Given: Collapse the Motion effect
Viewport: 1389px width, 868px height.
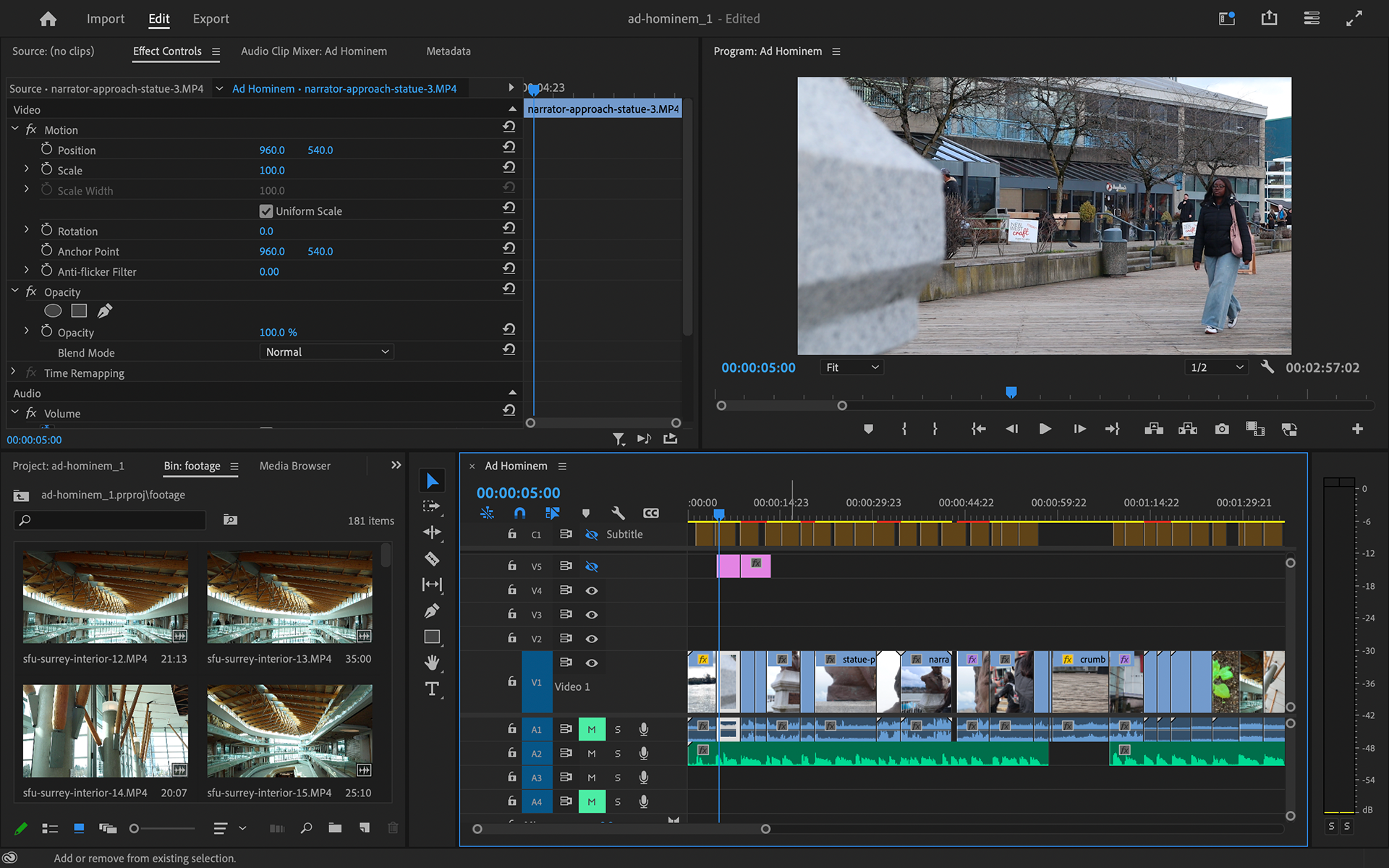Looking at the screenshot, I should pyautogui.click(x=15, y=129).
